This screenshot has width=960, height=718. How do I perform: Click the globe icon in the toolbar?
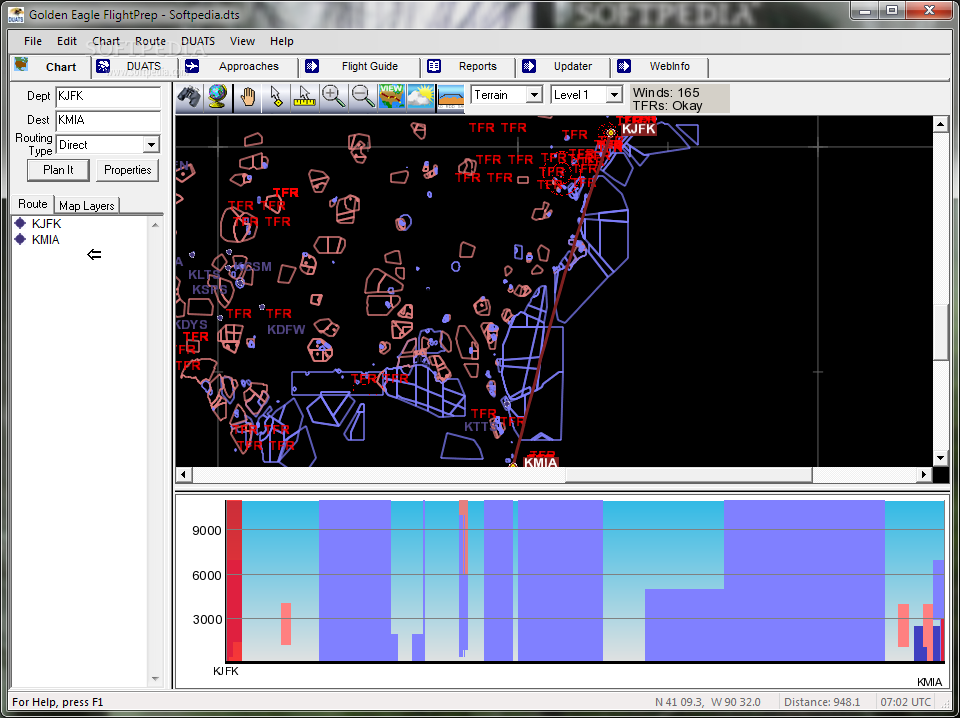tap(218, 97)
